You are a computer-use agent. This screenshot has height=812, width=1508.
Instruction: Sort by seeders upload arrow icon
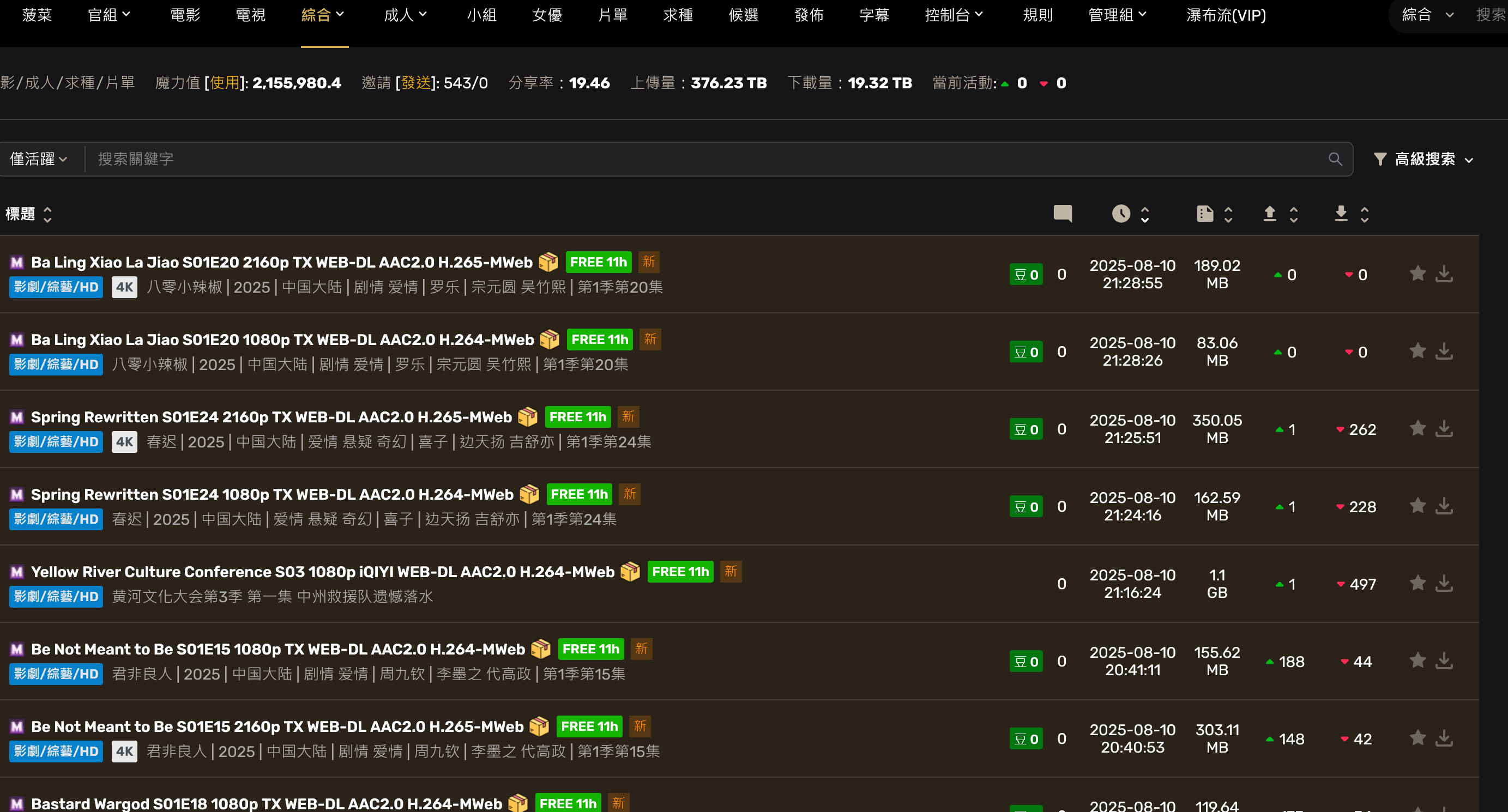[1269, 214]
